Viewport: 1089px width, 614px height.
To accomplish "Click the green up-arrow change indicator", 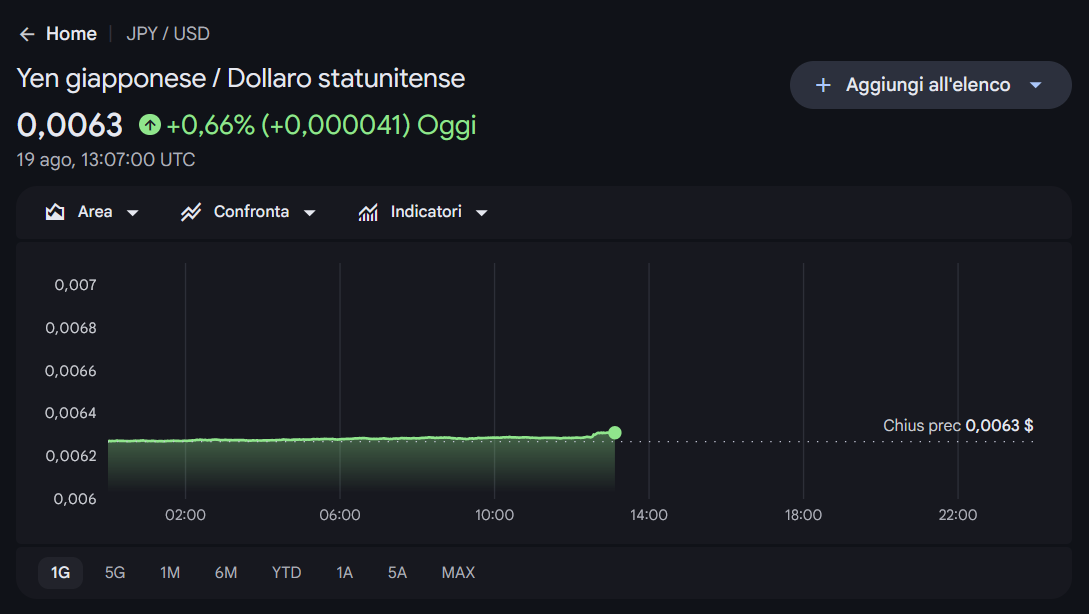I will 149,125.
